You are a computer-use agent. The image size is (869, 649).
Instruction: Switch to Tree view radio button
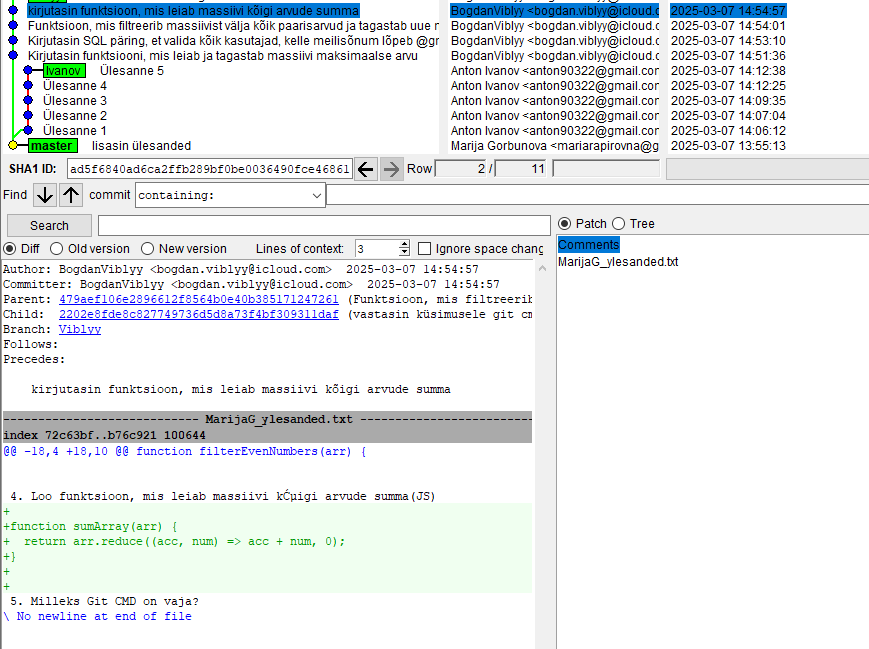point(618,224)
